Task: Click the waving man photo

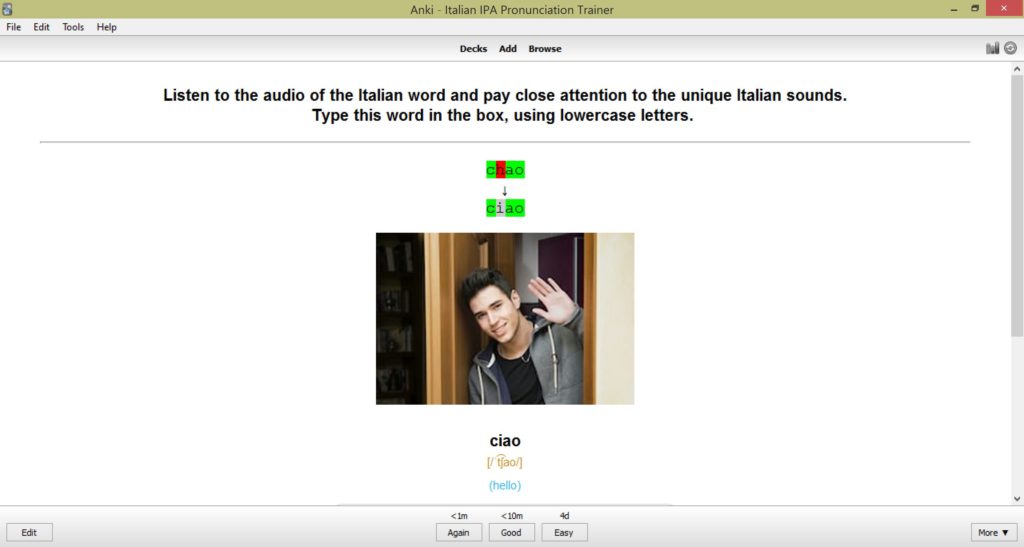Action: click(x=505, y=319)
